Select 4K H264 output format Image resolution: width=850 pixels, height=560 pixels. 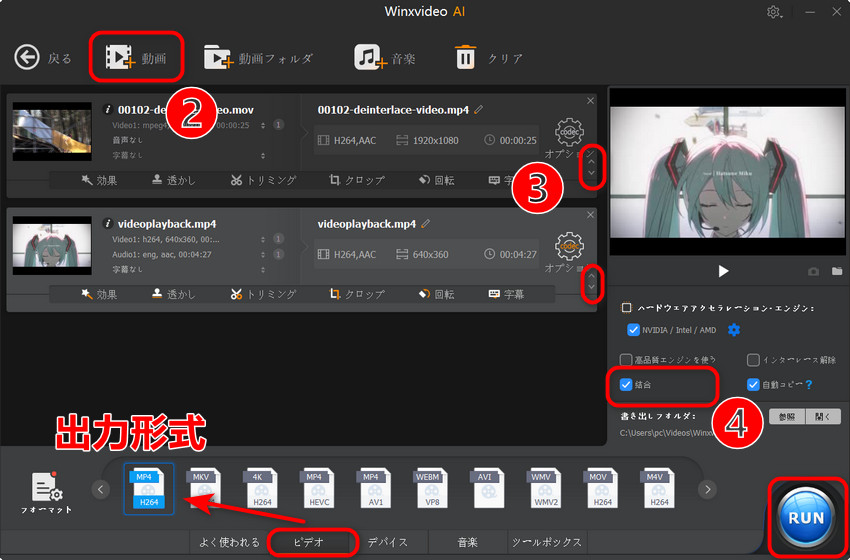tap(260, 489)
